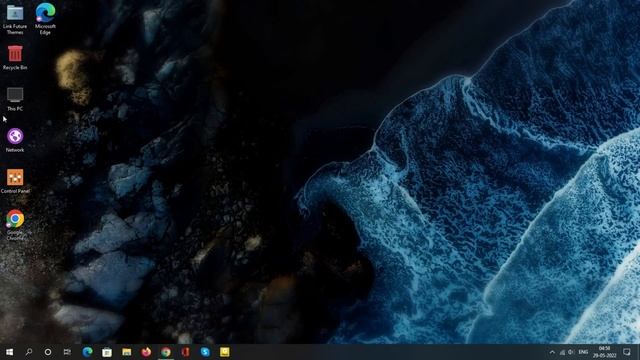Open ENG input language switcher

point(583,352)
